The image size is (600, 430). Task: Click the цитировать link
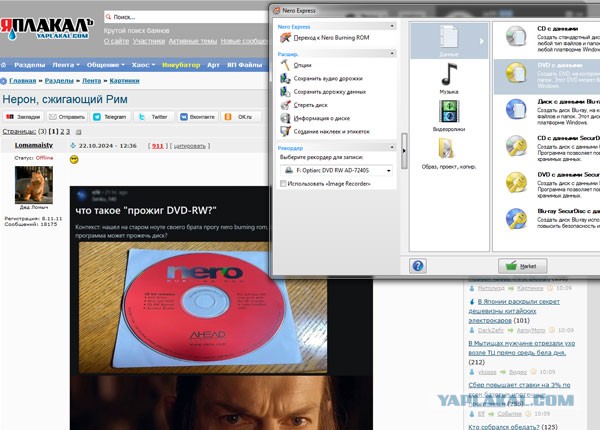190,146
